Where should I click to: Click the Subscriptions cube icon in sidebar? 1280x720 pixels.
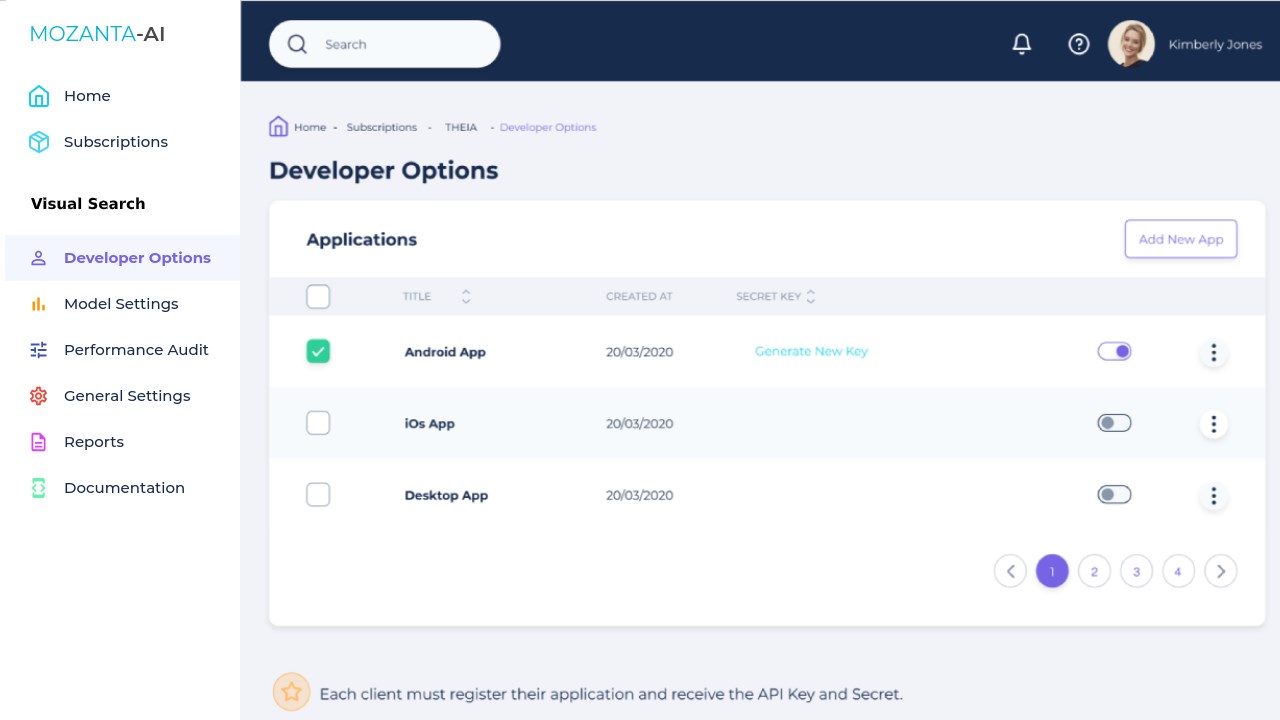click(39, 142)
